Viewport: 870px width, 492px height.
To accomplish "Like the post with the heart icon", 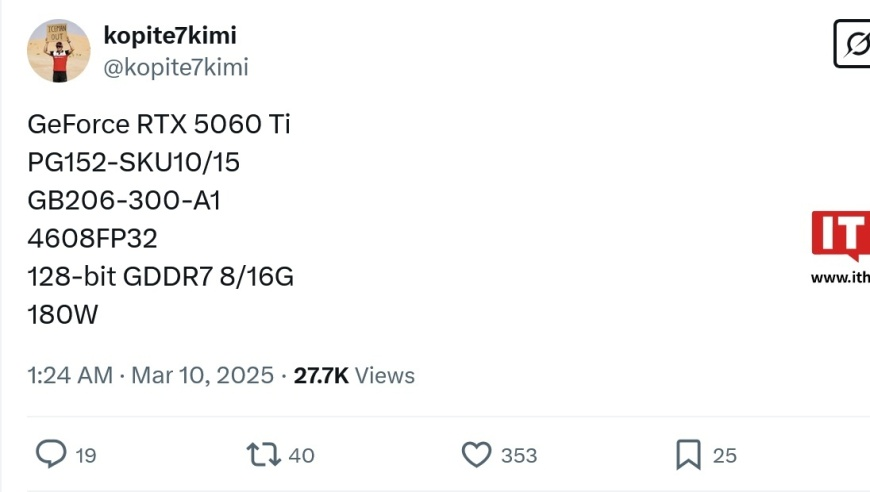I will click(x=477, y=454).
